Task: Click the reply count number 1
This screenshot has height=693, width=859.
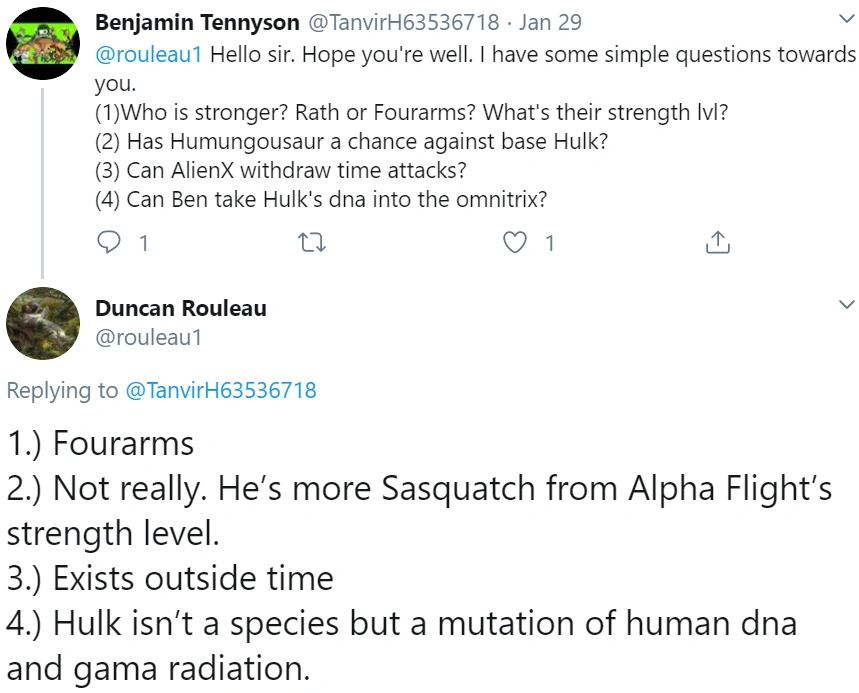Action: point(143,242)
